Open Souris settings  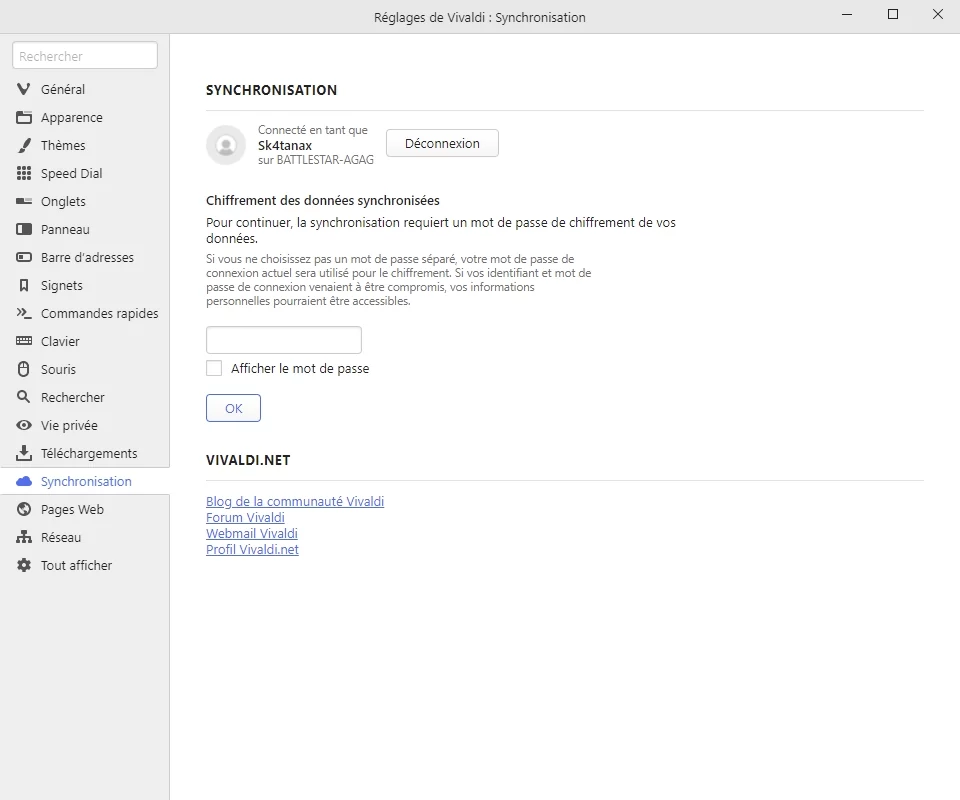click(84, 369)
